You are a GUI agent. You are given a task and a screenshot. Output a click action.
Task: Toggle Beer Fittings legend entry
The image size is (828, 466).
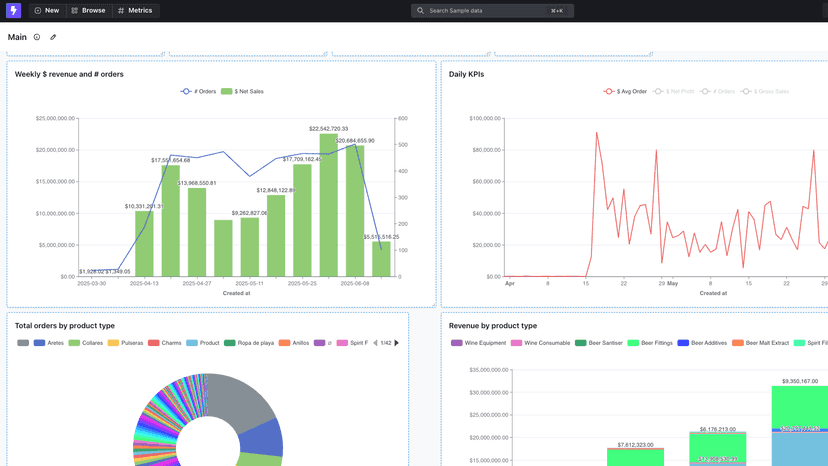tap(650, 343)
